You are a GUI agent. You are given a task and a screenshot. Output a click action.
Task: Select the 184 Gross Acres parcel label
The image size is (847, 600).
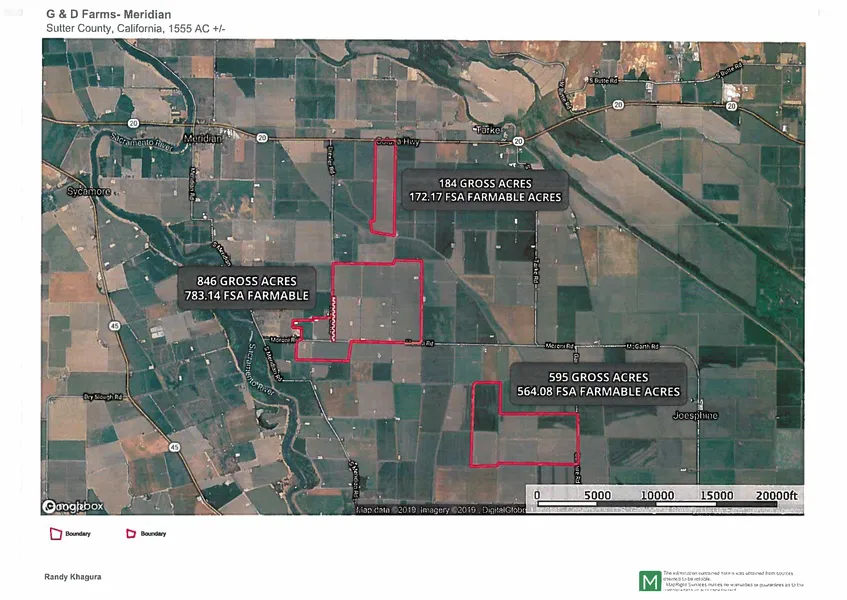[484, 190]
